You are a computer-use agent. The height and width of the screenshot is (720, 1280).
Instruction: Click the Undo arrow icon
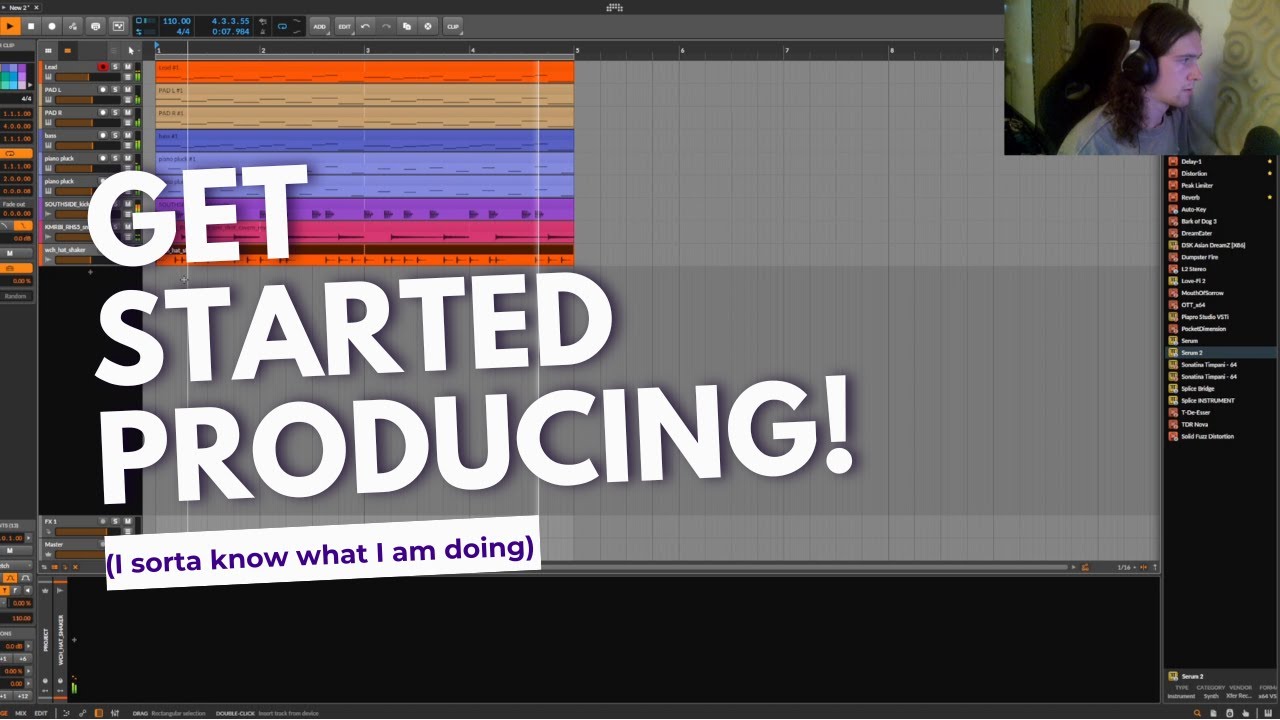click(365, 25)
